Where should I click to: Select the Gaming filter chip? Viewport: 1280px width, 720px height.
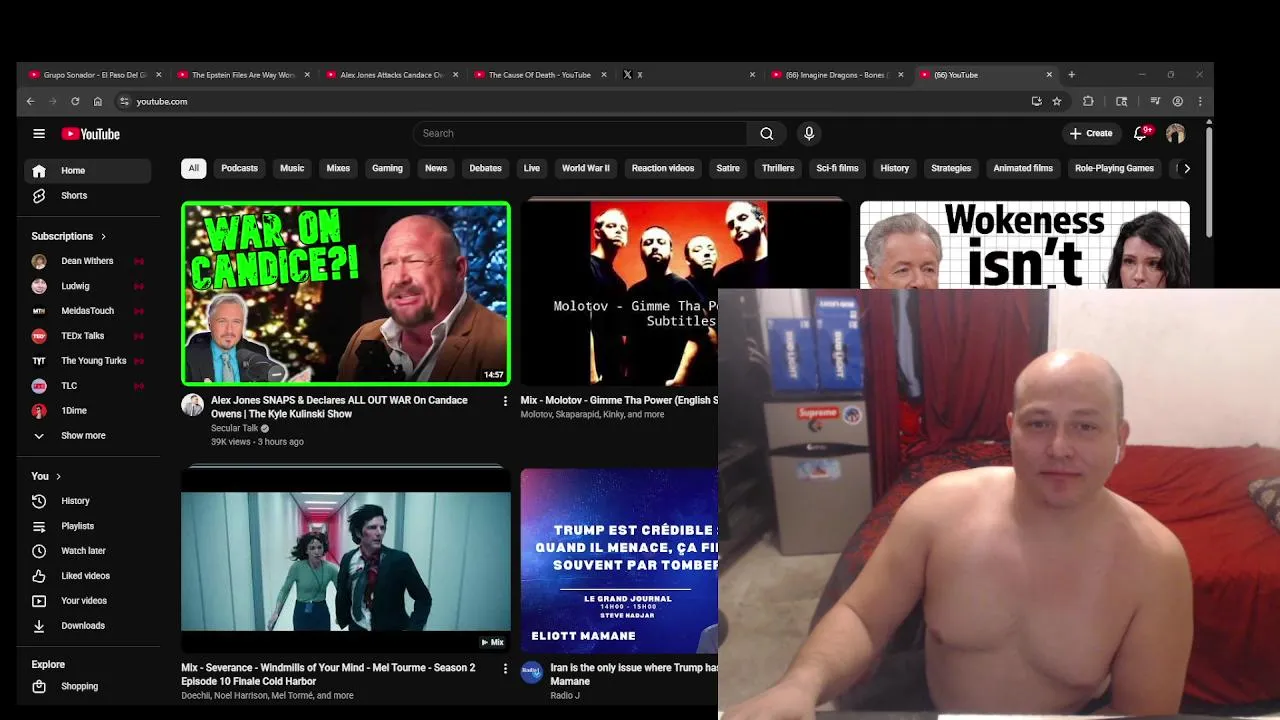click(x=387, y=168)
